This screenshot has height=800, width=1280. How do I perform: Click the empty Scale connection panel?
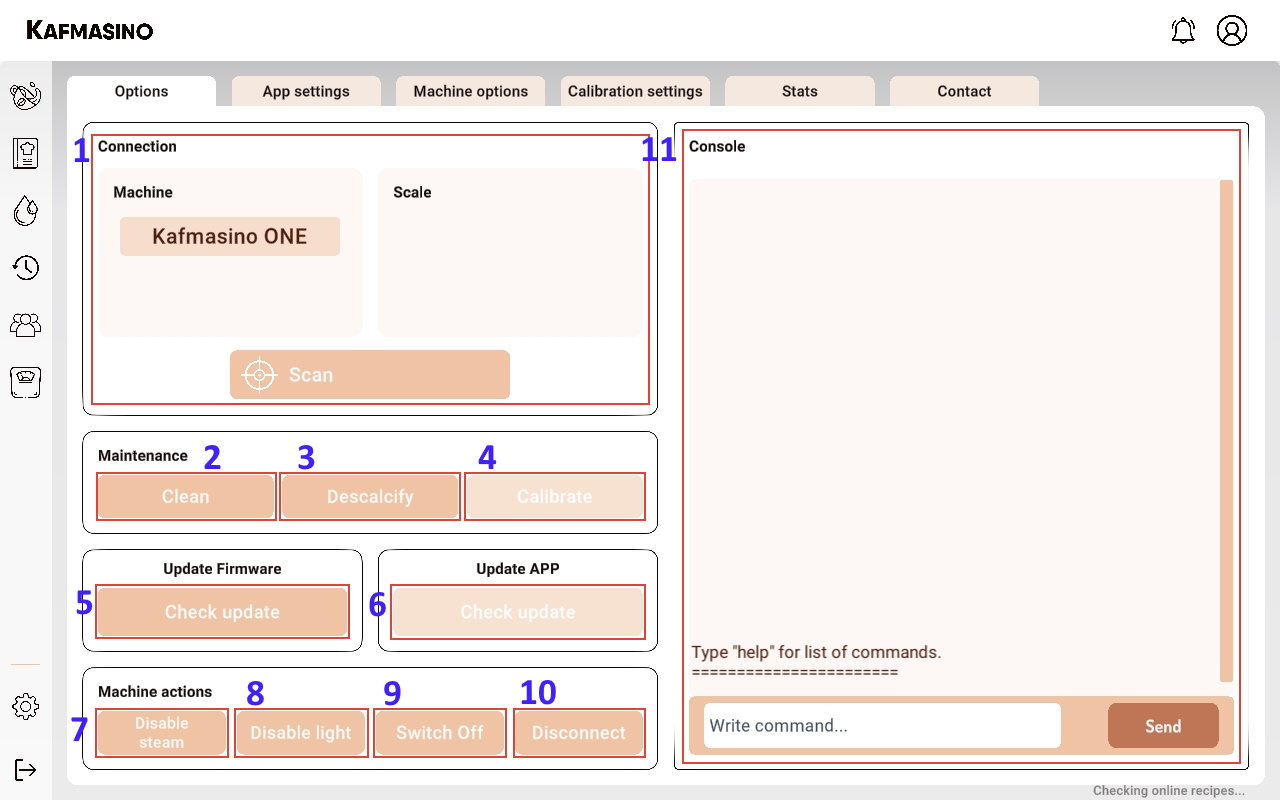[510, 252]
